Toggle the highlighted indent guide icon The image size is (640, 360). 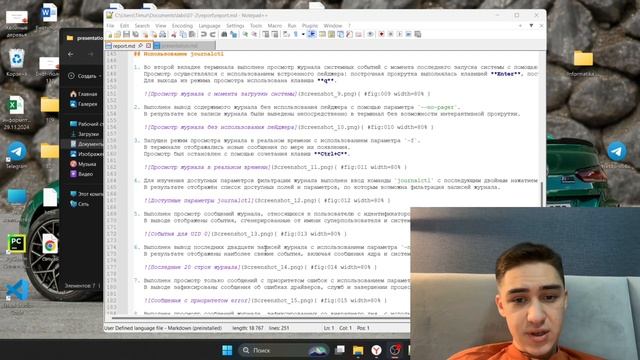point(312,34)
